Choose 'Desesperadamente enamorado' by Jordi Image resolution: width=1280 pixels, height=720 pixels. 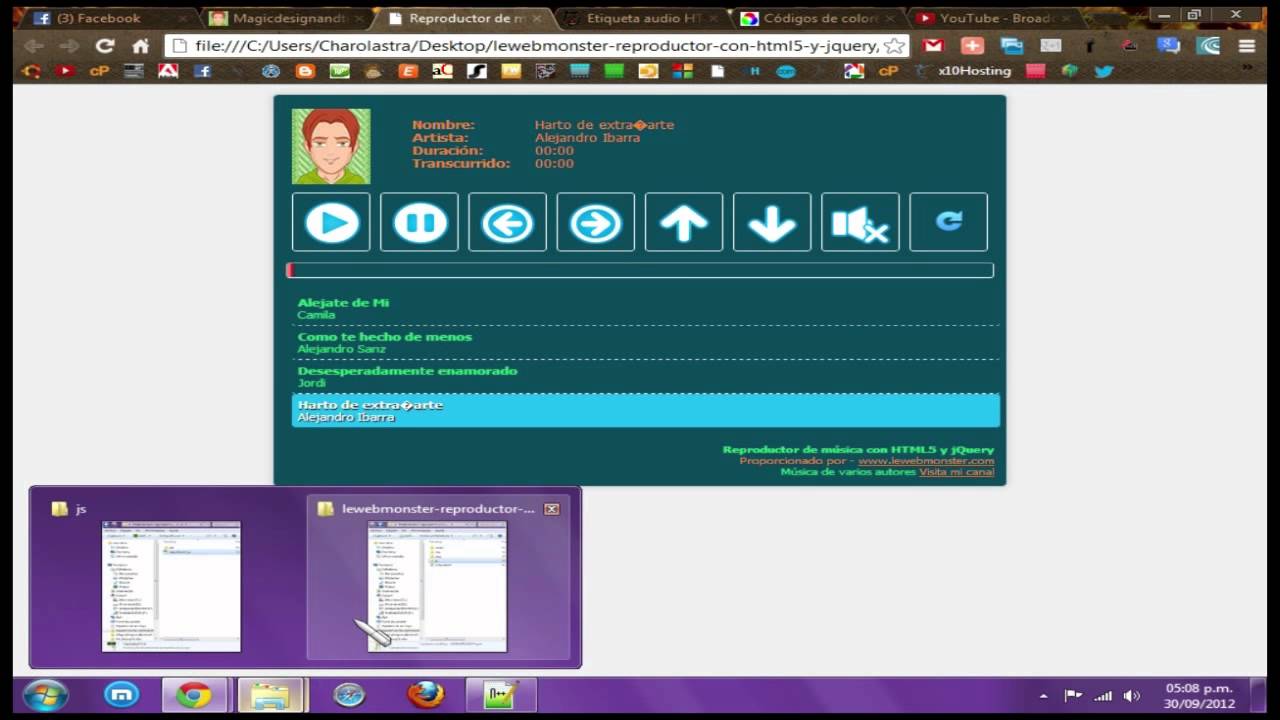(x=645, y=376)
